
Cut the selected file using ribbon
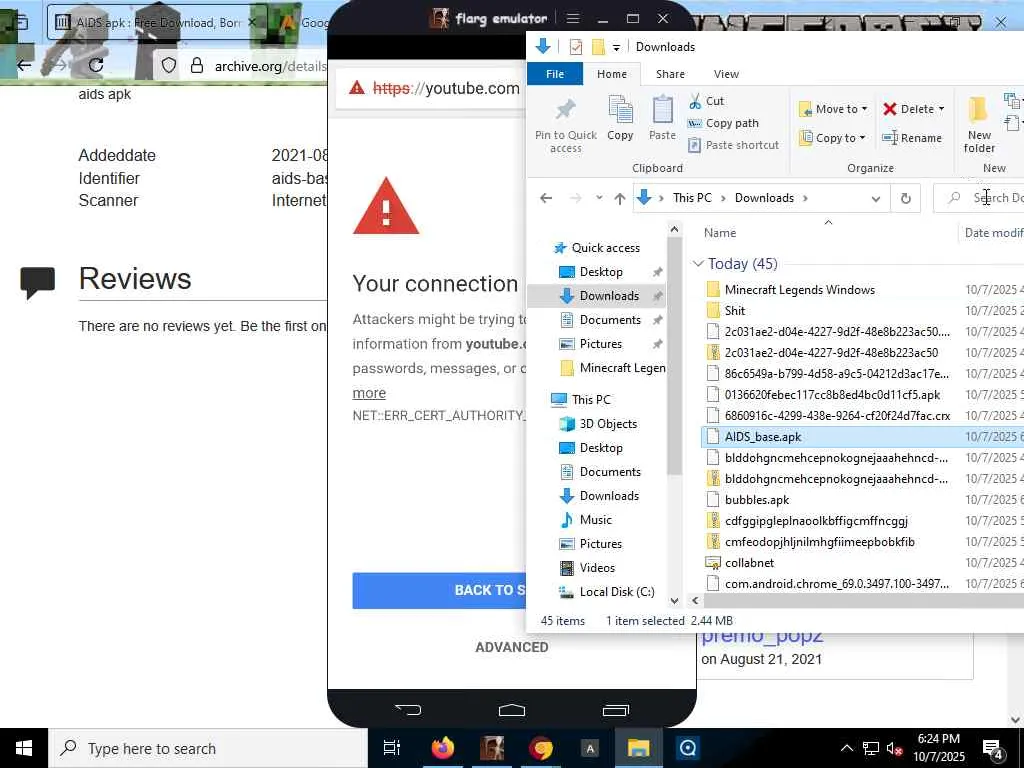point(706,101)
